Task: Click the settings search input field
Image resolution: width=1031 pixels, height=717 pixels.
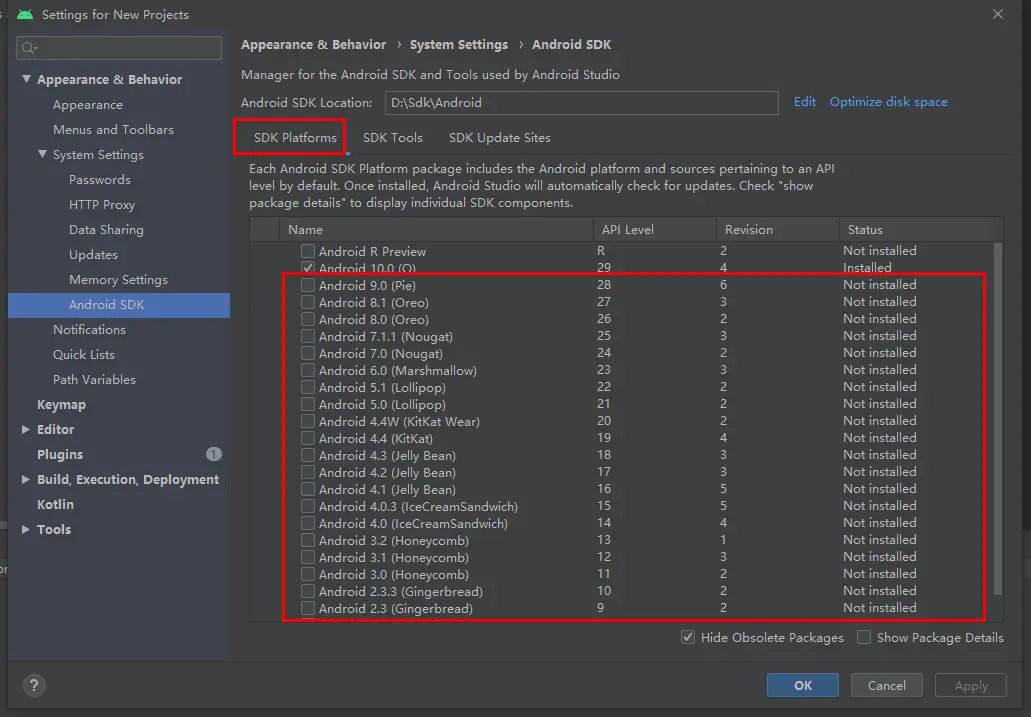Action: click(x=119, y=48)
